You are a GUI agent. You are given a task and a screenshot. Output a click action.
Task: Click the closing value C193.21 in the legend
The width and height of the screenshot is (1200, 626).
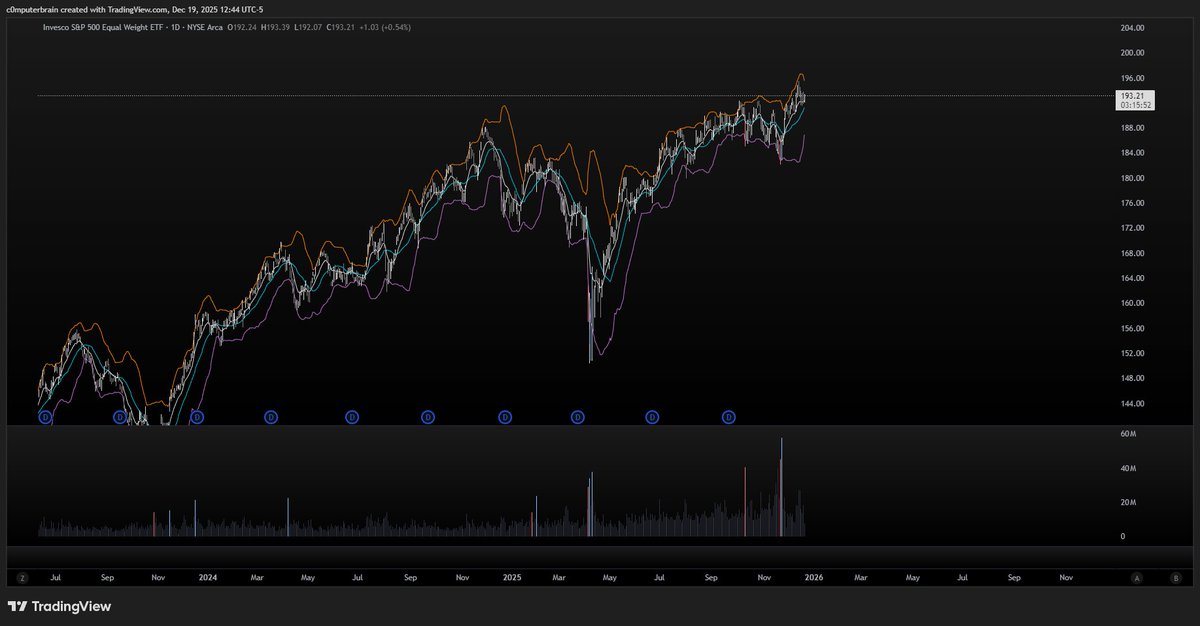point(341,27)
